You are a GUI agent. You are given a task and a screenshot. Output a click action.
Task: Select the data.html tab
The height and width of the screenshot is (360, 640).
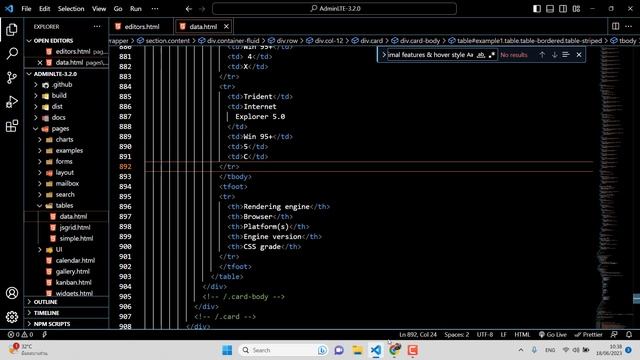pyautogui.click(x=203, y=27)
